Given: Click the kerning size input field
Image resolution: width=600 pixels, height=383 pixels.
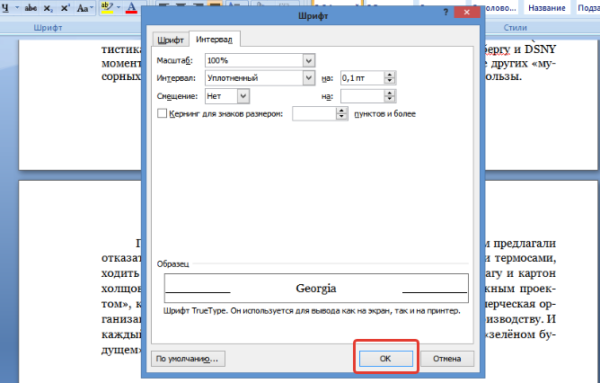Looking at the screenshot, I should click(315, 114).
